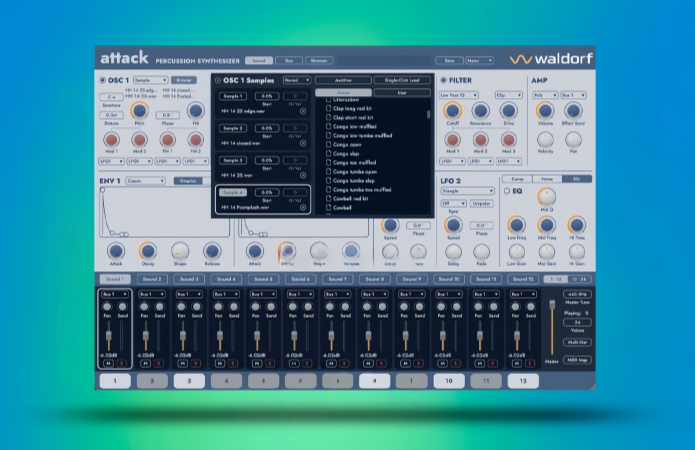This screenshot has height=450, width=695.
Task: Adjust the ENV 1 Attack knob
Action: 116,251
